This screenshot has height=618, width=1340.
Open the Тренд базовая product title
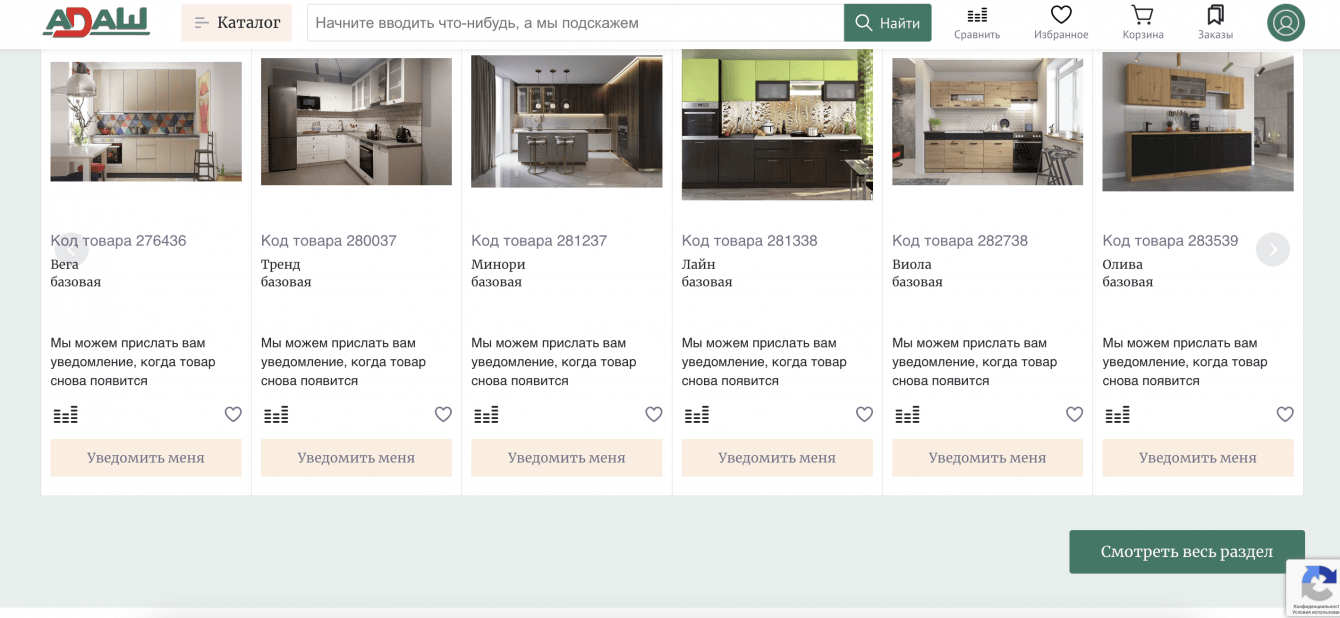click(x=286, y=273)
